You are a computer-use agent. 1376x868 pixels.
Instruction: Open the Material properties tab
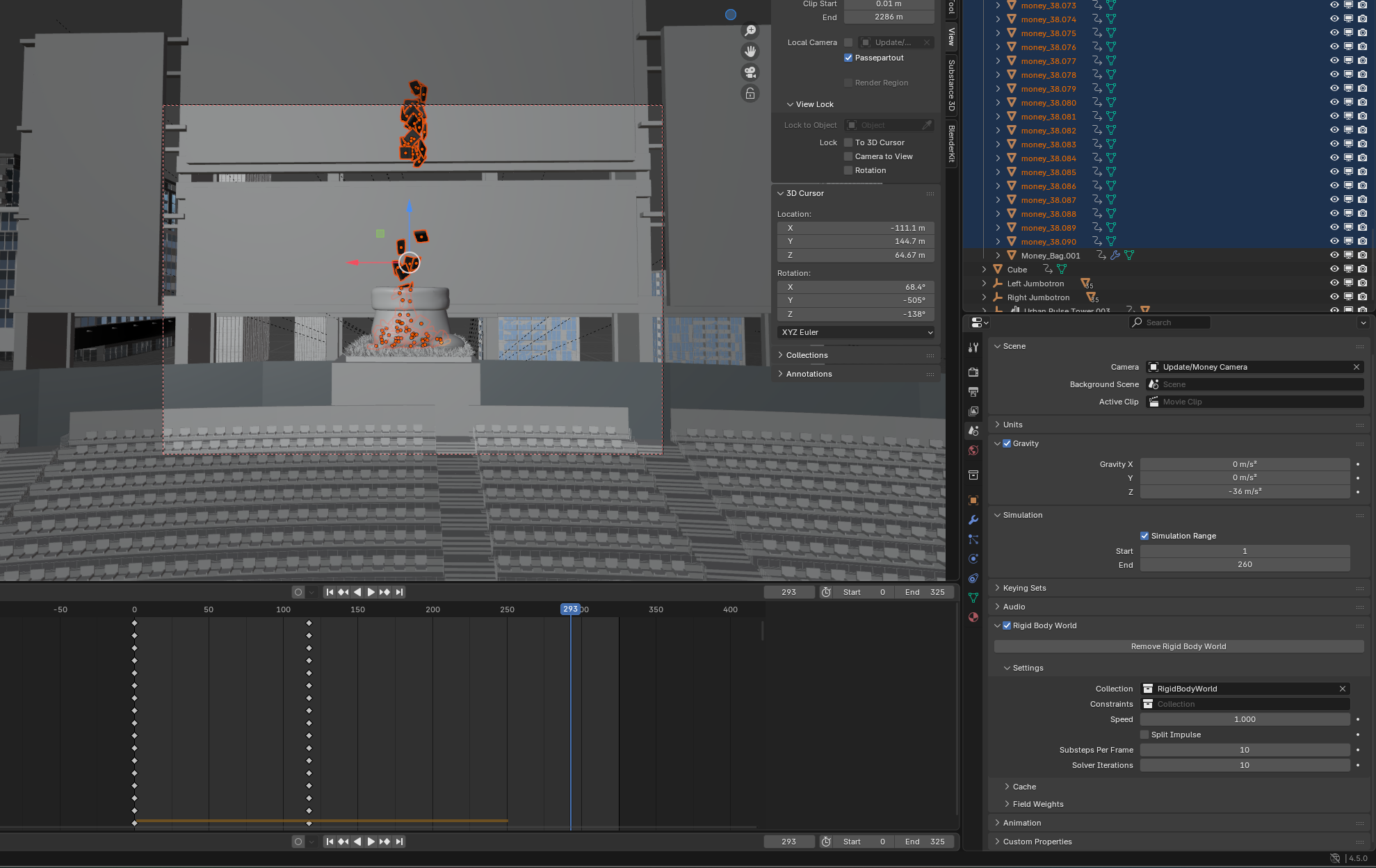click(973, 617)
